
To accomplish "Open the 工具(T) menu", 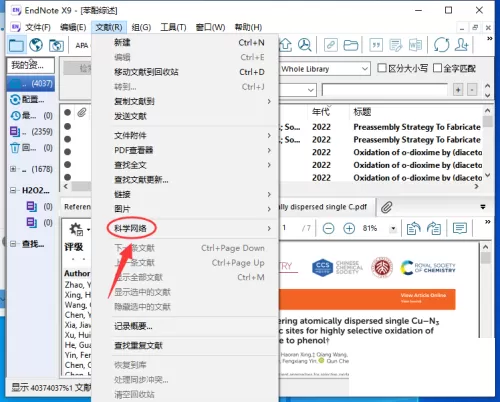I will [x=173, y=27].
